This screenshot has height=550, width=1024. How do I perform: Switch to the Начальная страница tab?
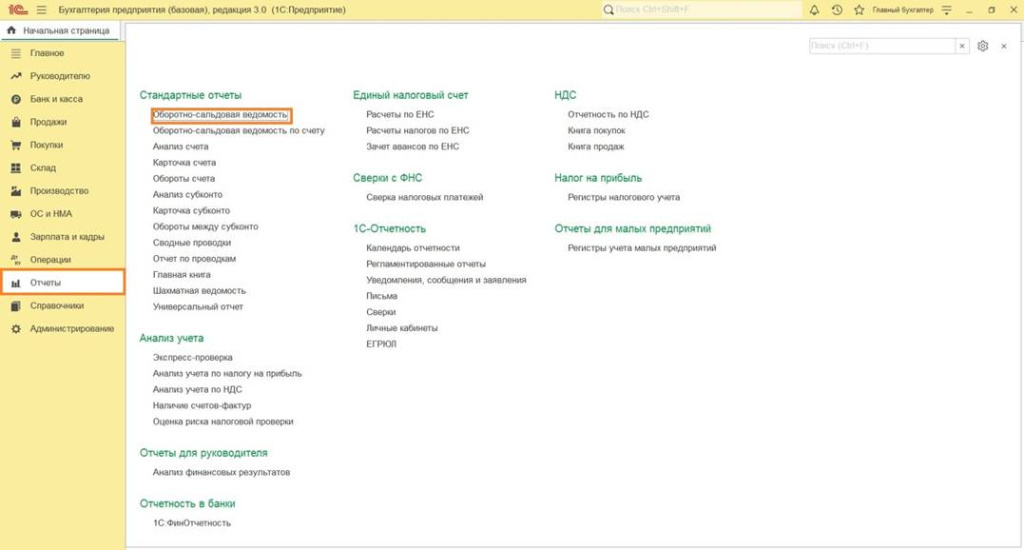(58, 31)
